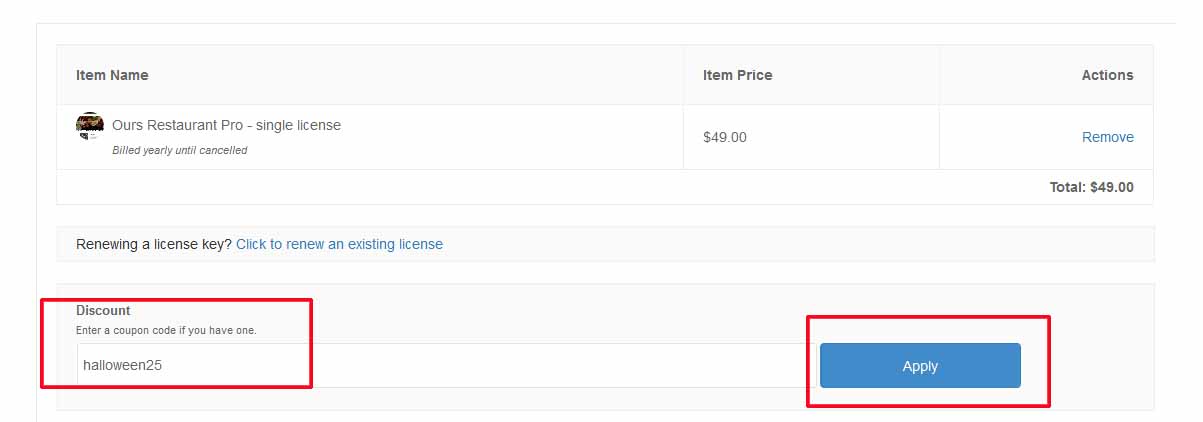
Task: Click the Ours Restaurant Pro product thumbnail
Action: pos(90,126)
